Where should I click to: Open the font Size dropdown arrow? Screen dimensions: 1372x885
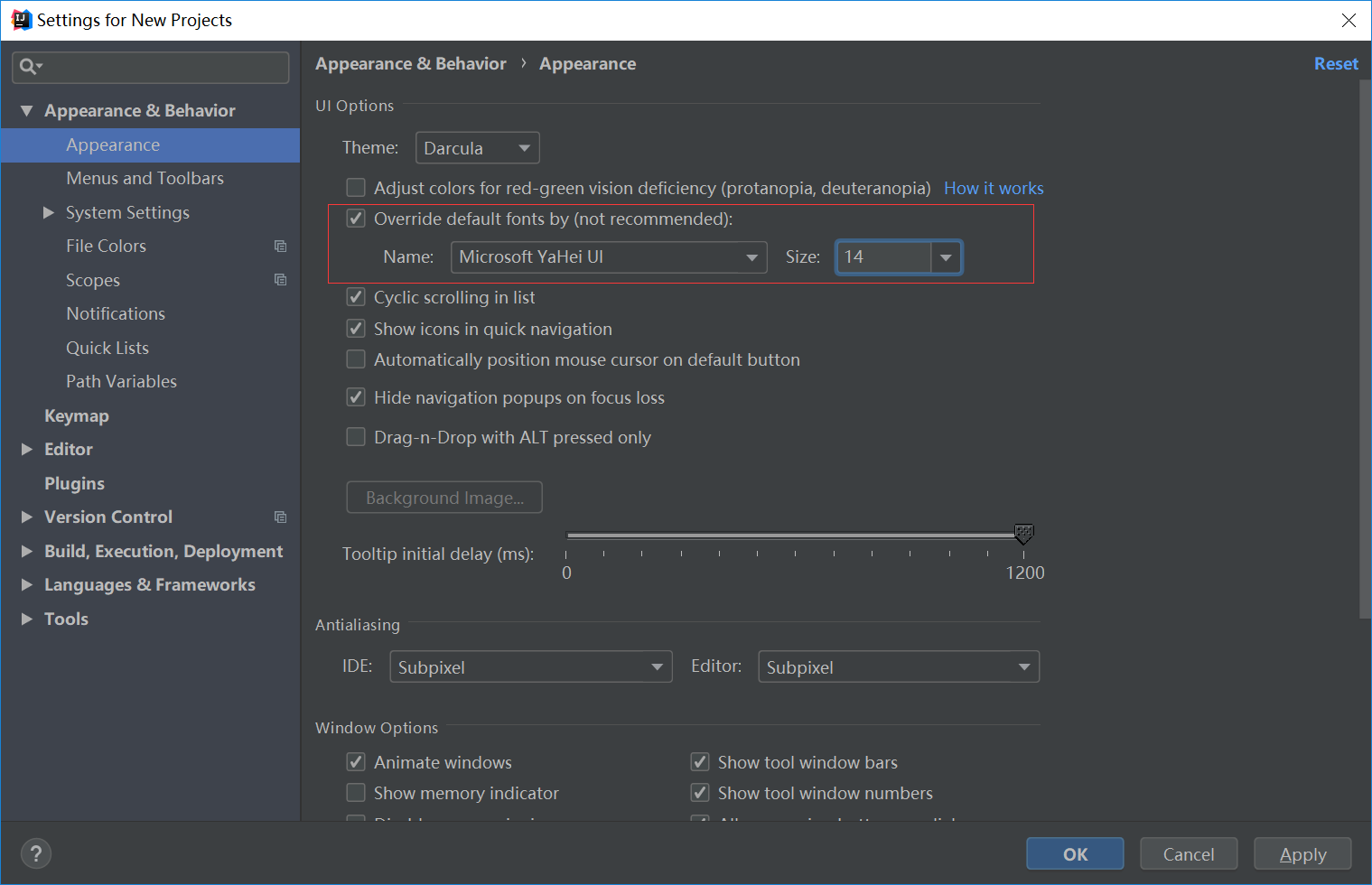coord(946,257)
